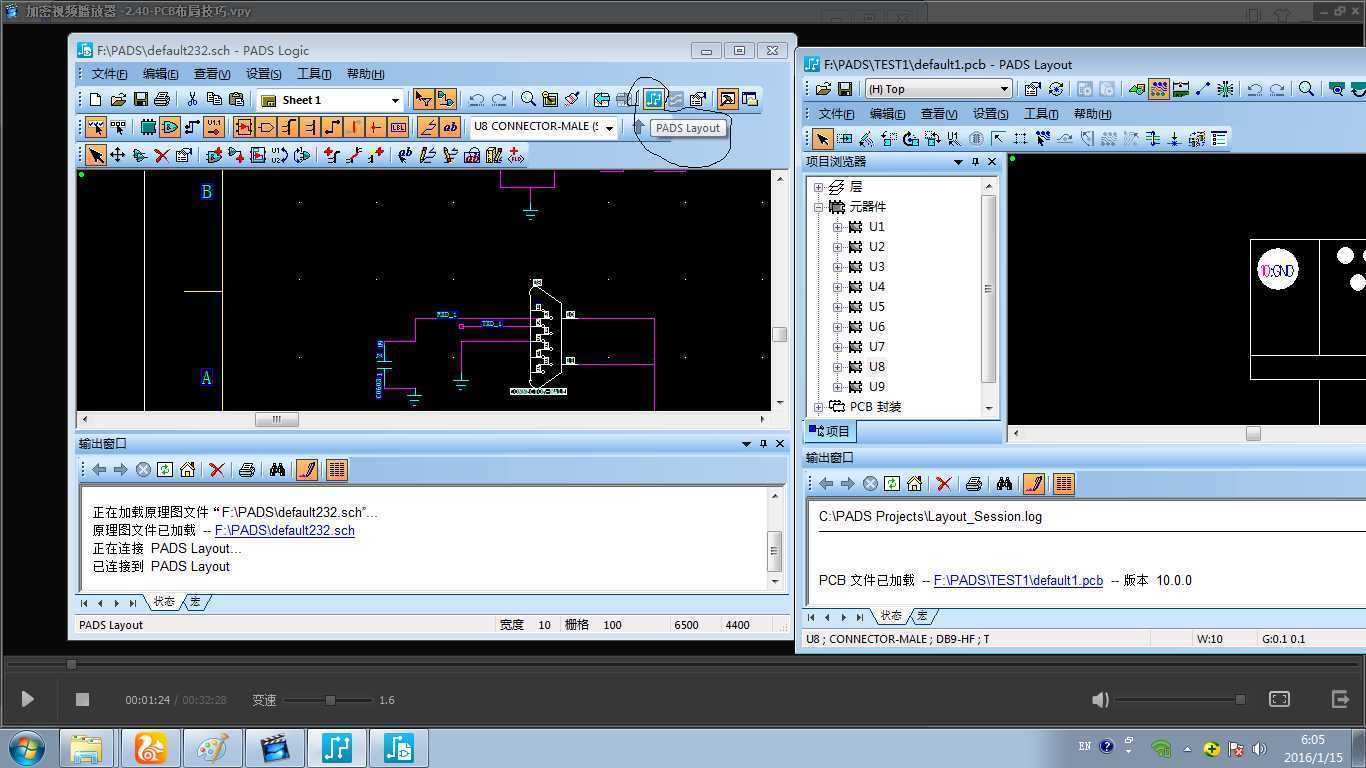Open 查看 menu in PADS Layout
This screenshot has height=768, width=1366.
939,114
